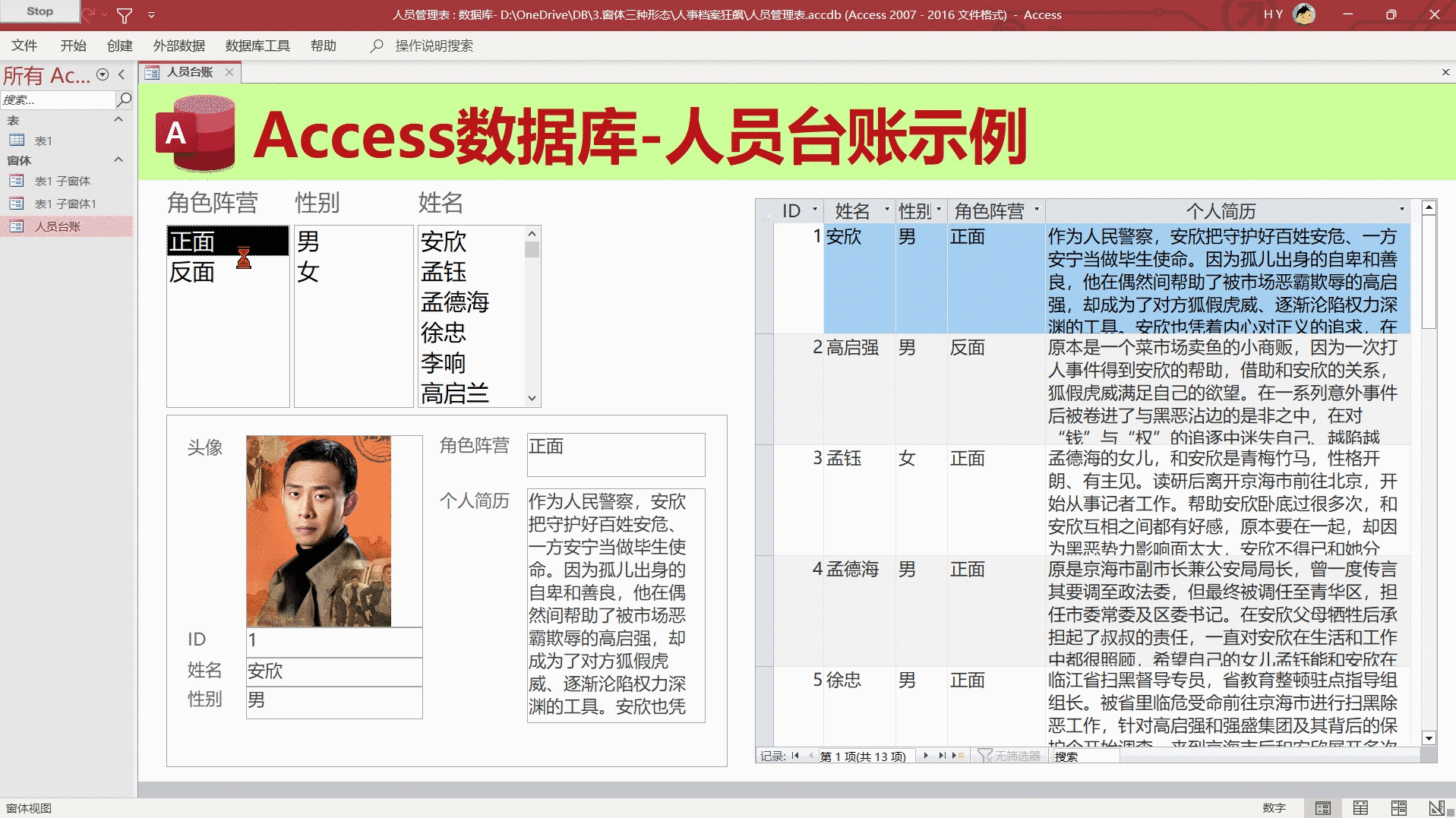Open the 数据库工具 ribbon tab

point(257,46)
